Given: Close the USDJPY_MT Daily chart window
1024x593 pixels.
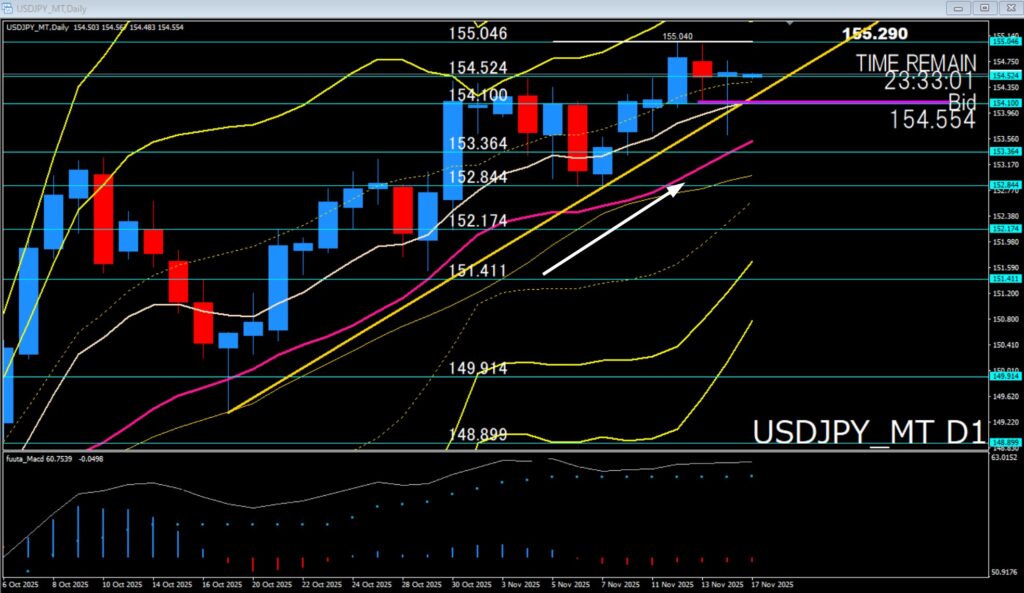Looking at the screenshot, I should pyautogui.click(x=1010, y=8).
